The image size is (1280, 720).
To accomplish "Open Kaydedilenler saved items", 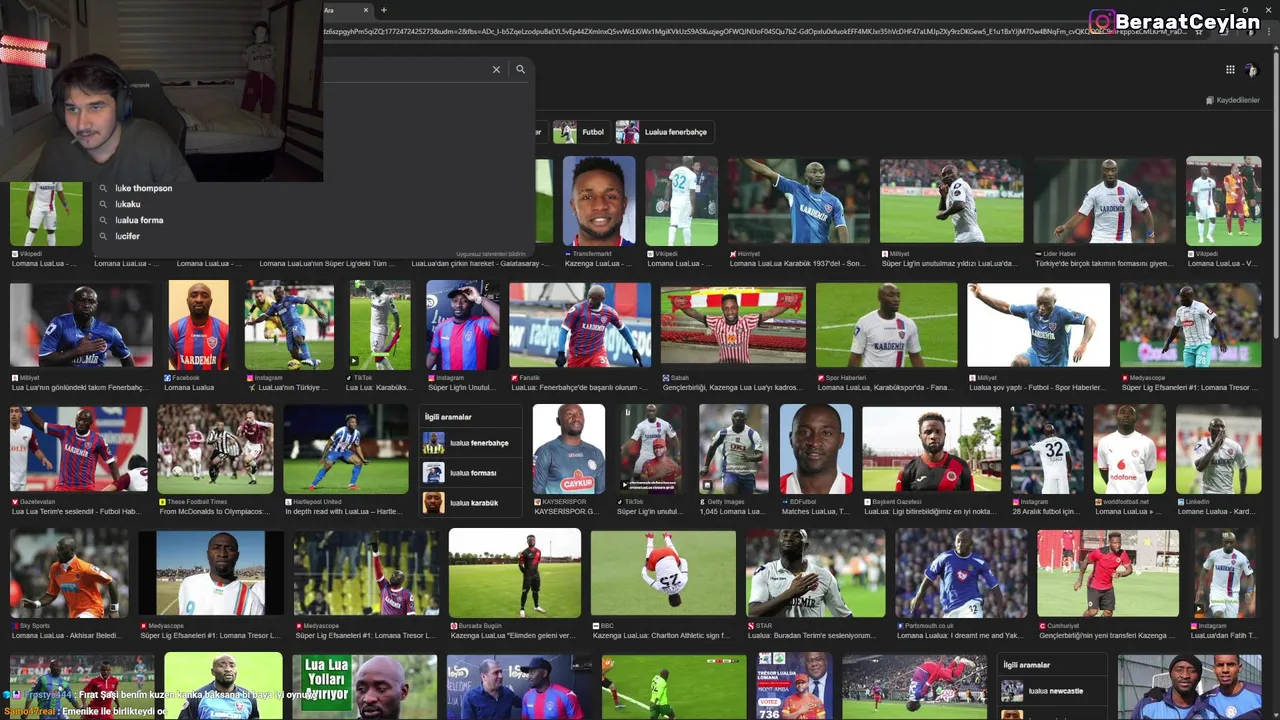I will [1233, 100].
